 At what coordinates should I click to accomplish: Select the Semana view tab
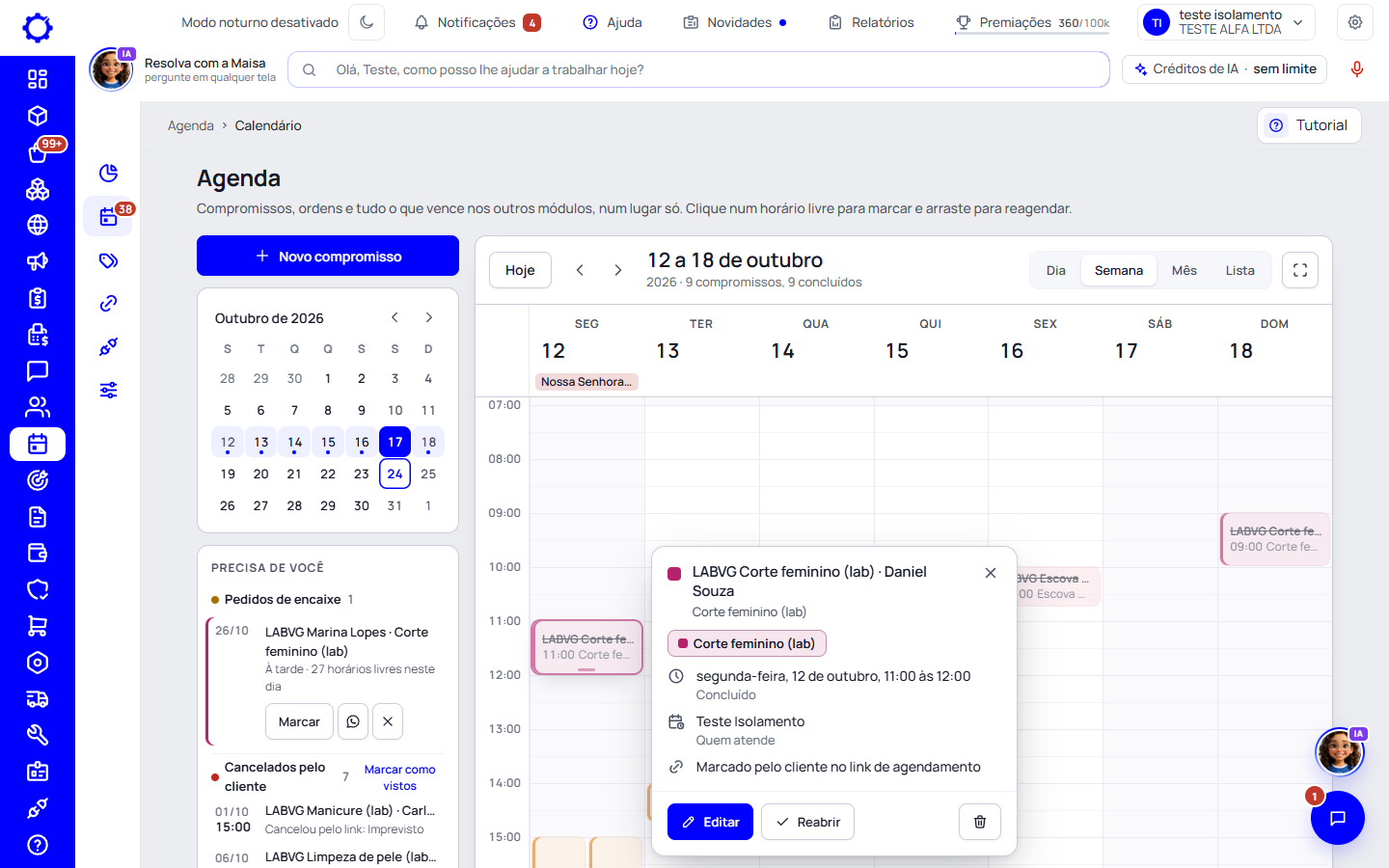click(x=1119, y=270)
